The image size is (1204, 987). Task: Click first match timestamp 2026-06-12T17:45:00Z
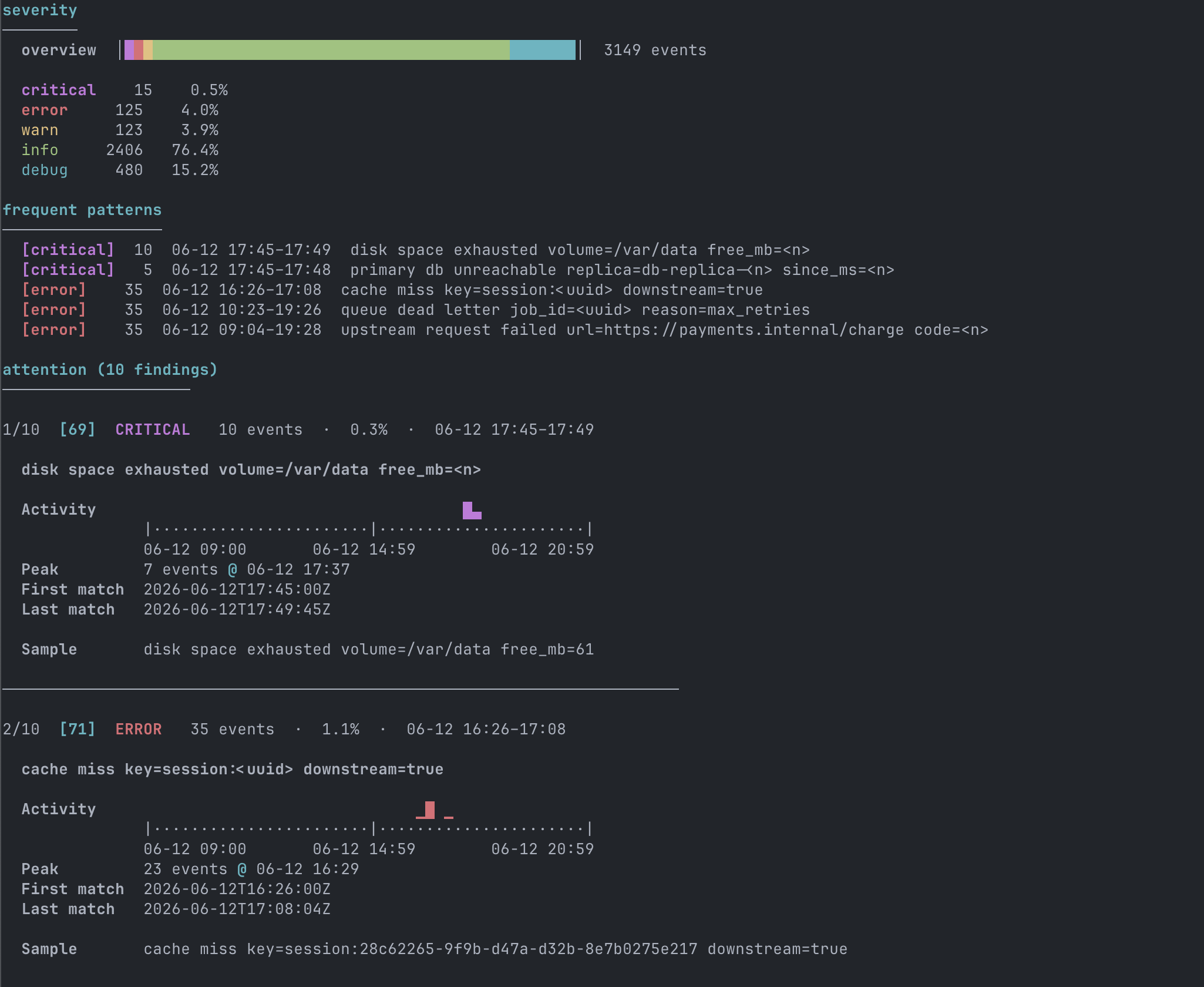237,589
